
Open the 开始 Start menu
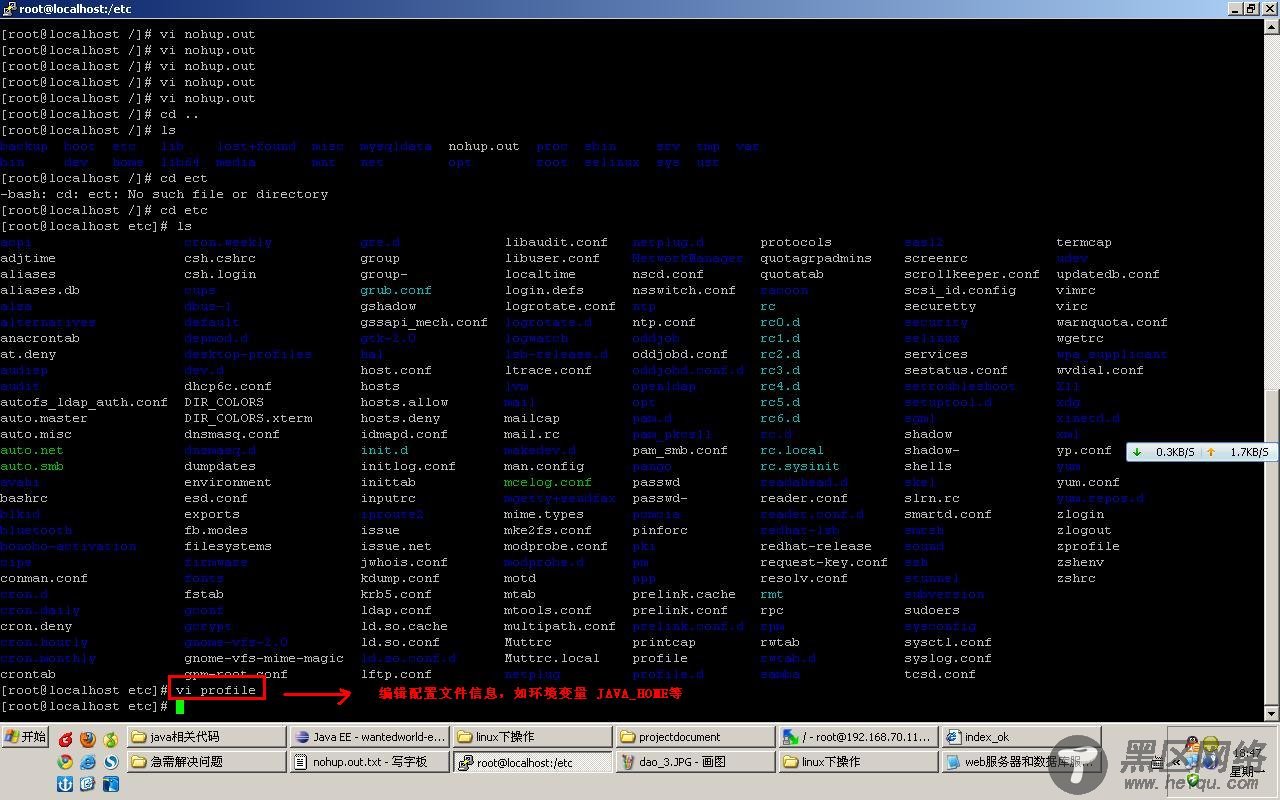25,737
